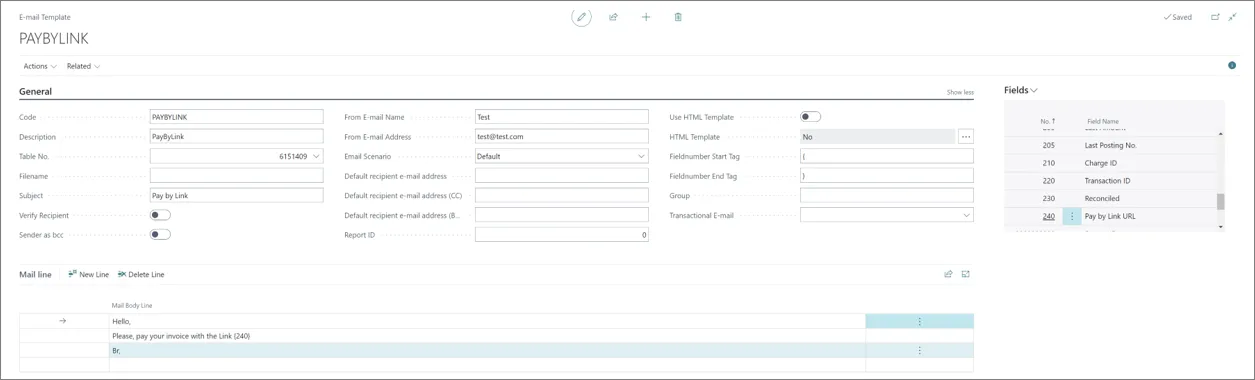Click the Group input field
This screenshot has width=1255, height=380.
click(x=886, y=196)
